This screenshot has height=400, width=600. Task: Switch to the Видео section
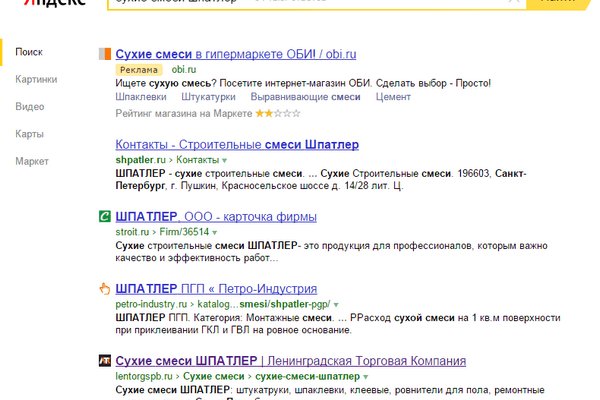tap(30, 106)
